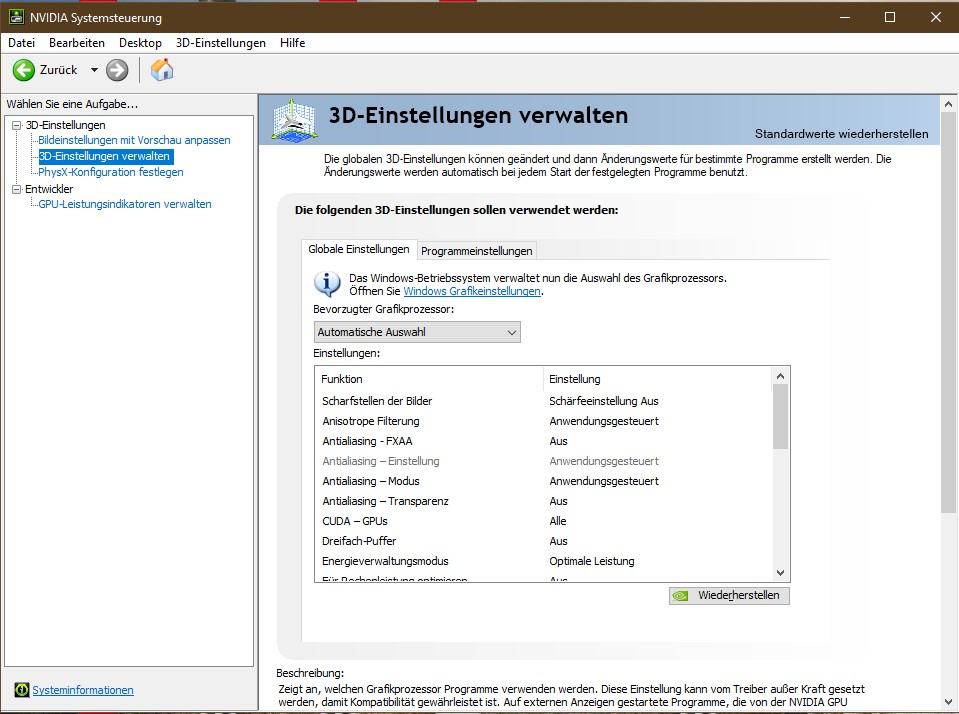Click the 3D-Einstellungen verwalten header icon
The width and height of the screenshot is (959, 714).
pyautogui.click(x=294, y=120)
